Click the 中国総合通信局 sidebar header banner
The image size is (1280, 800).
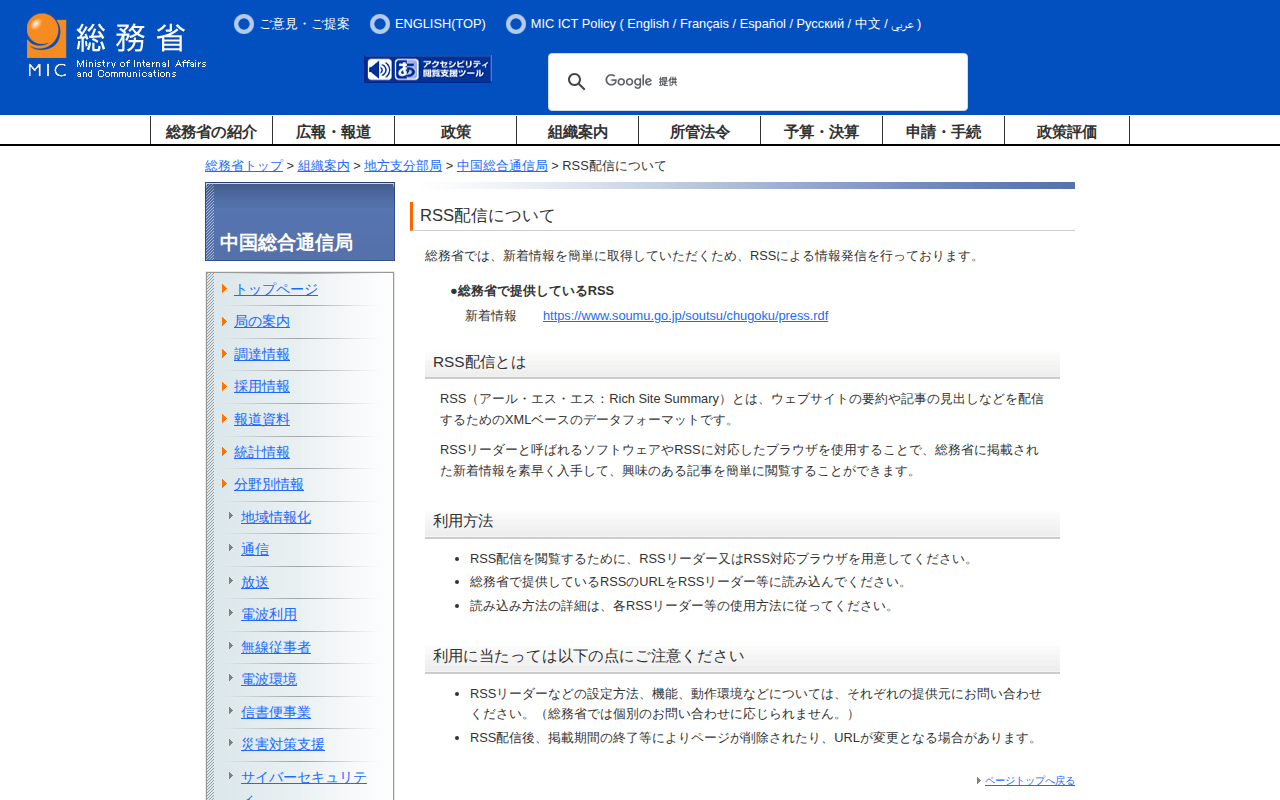[x=300, y=222]
